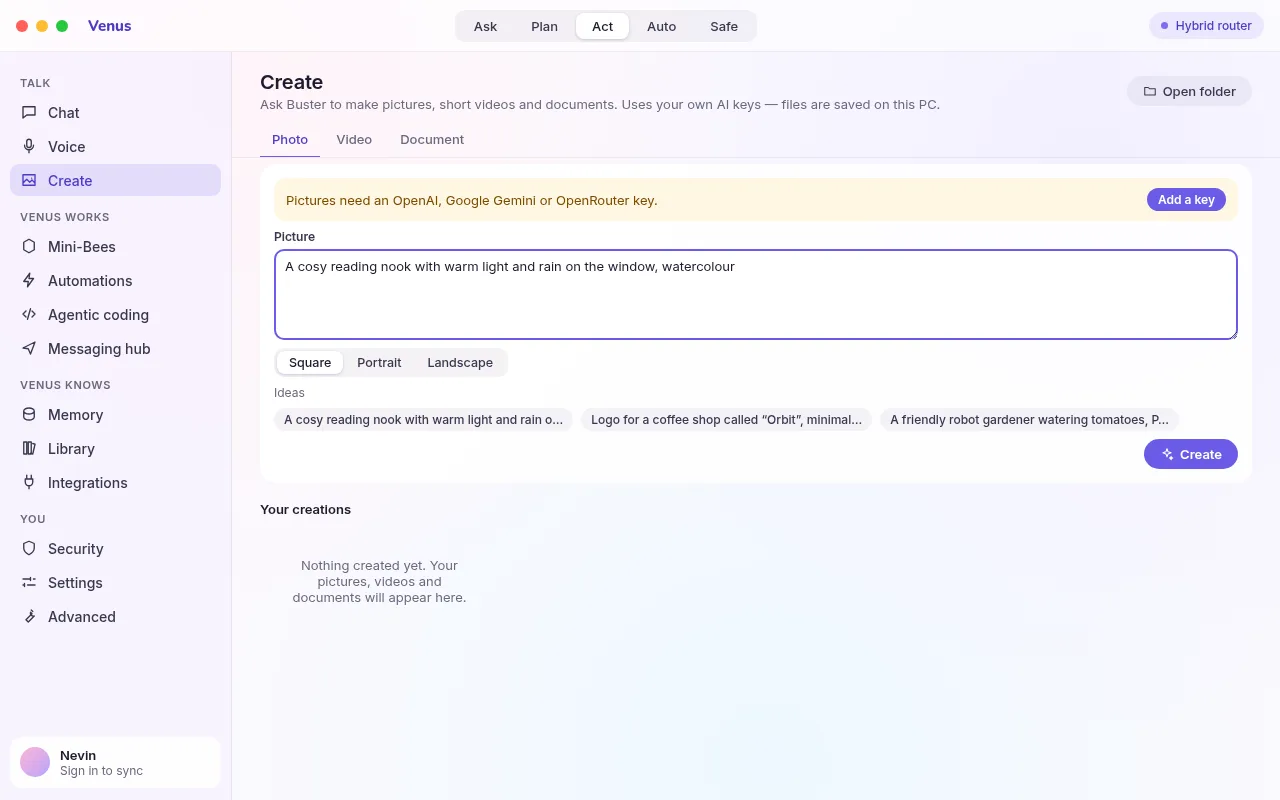Click the folder icon in Open folder
The image size is (1280, 800).
point(1150,92)
